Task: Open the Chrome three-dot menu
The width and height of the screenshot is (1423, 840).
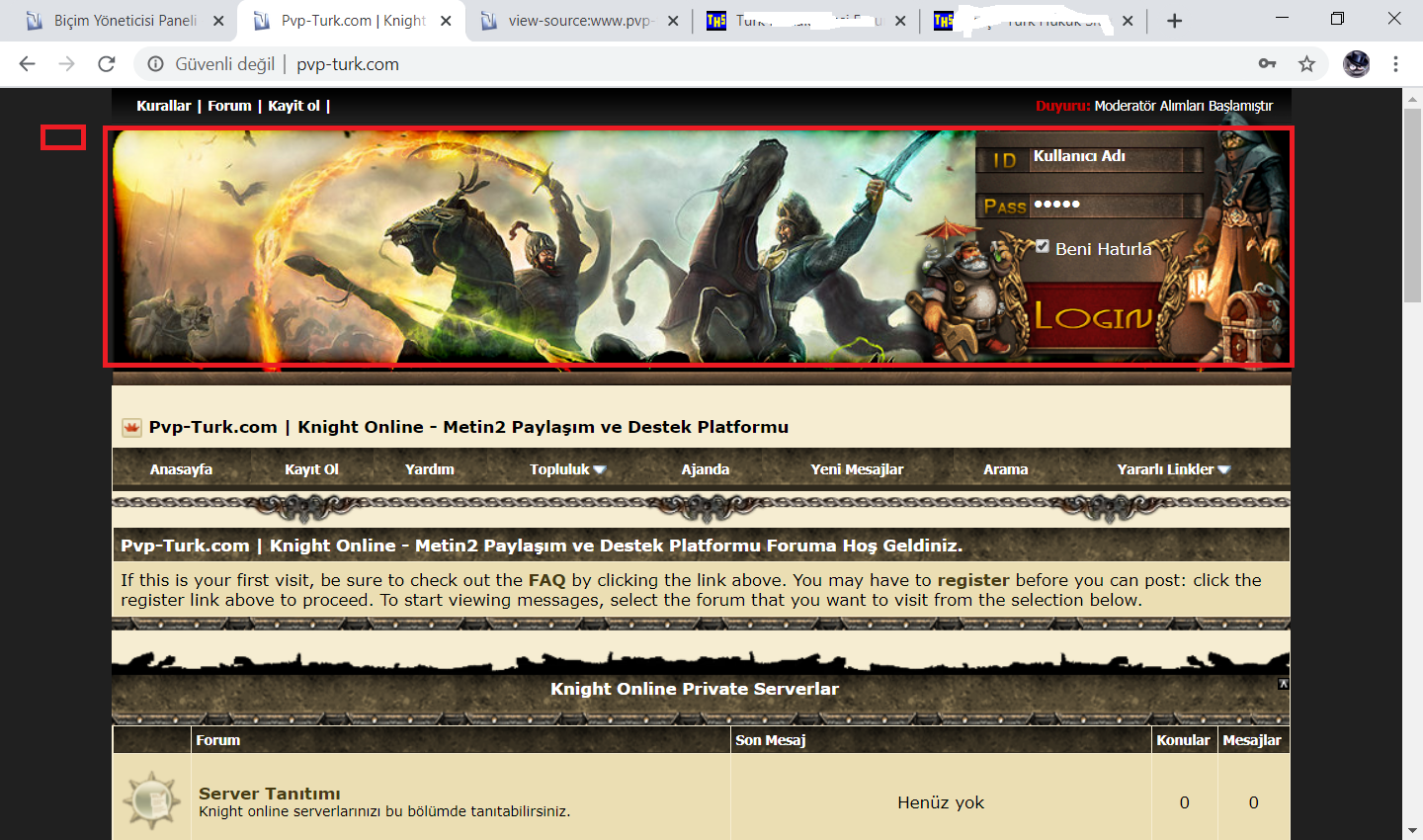Action: pyautogui.click(x=1395, y=64)
